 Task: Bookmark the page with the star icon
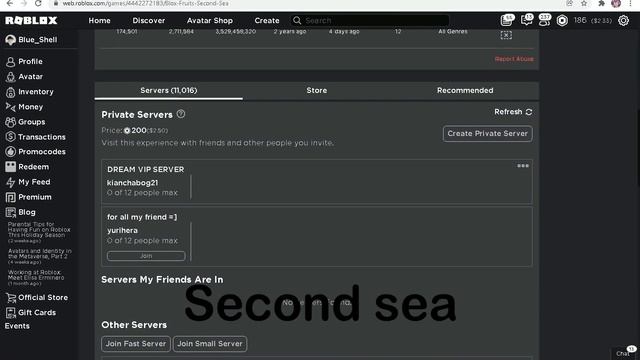click(x=584, y=3)
